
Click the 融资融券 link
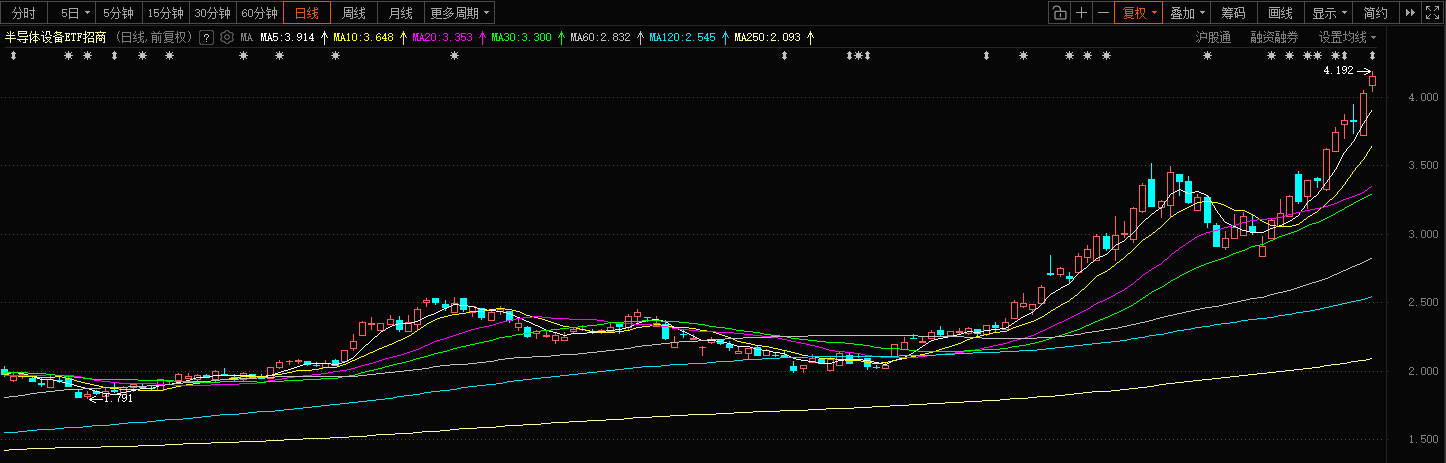(x=1274, y=37)
